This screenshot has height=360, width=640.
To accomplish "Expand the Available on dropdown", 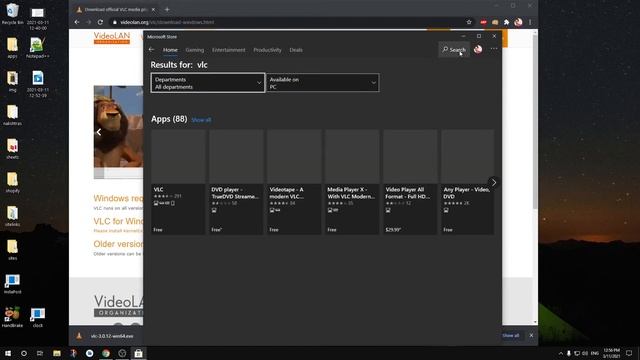I will 322,83.
